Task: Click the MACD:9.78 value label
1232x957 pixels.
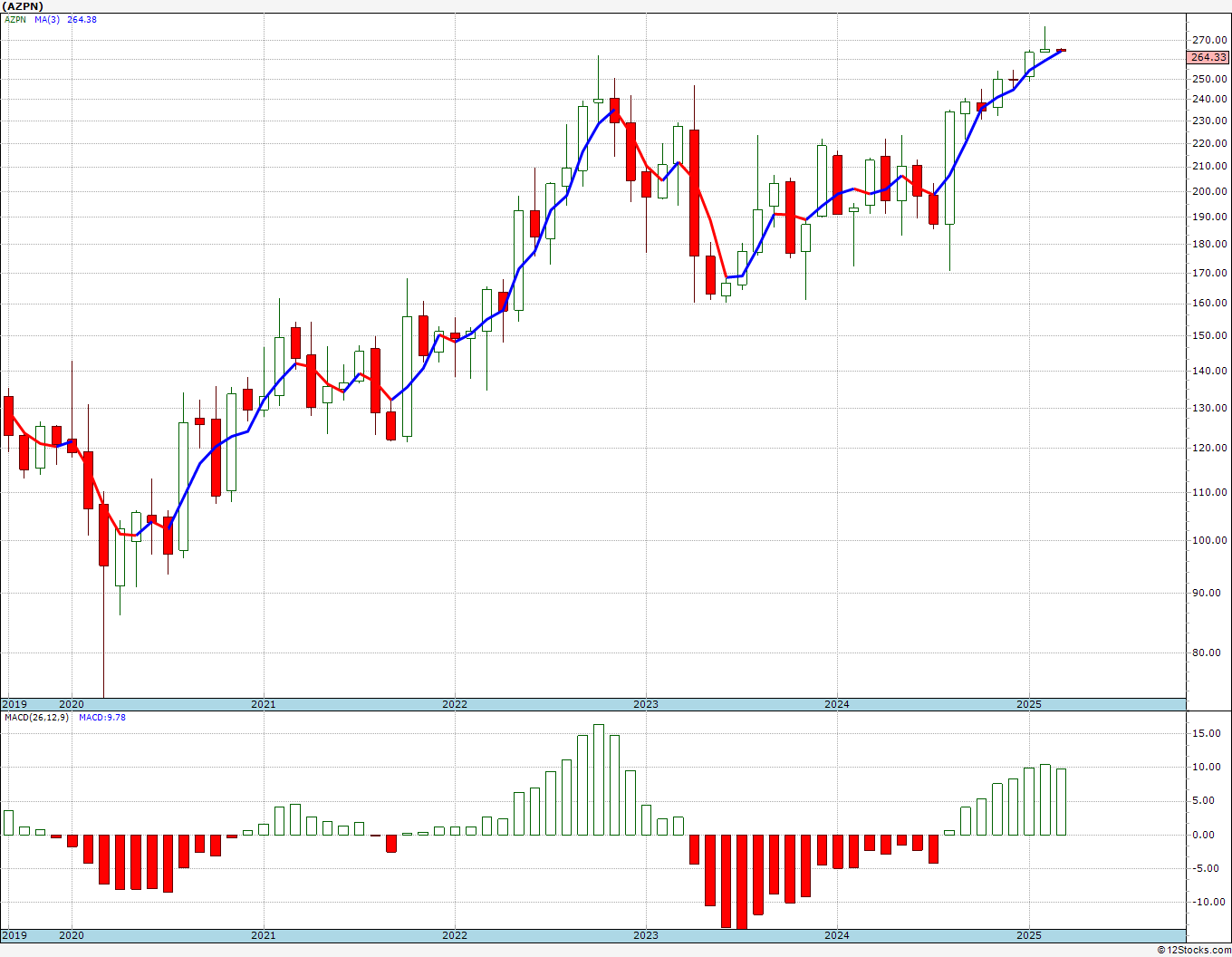Action: pos(101,718)
